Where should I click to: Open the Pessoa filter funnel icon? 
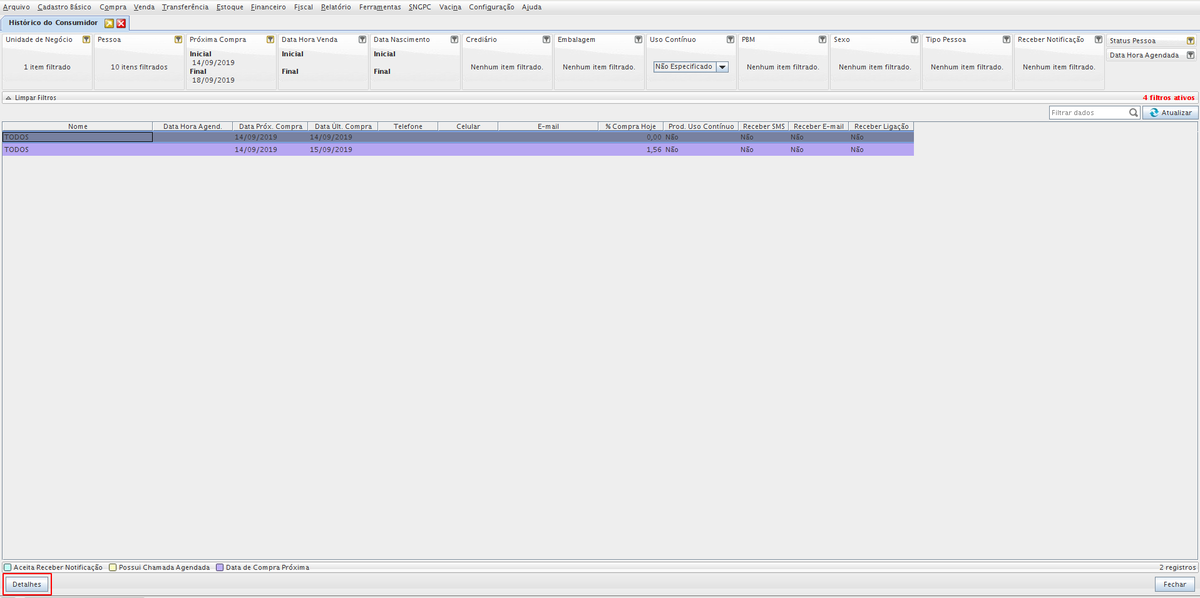point(178,40)
